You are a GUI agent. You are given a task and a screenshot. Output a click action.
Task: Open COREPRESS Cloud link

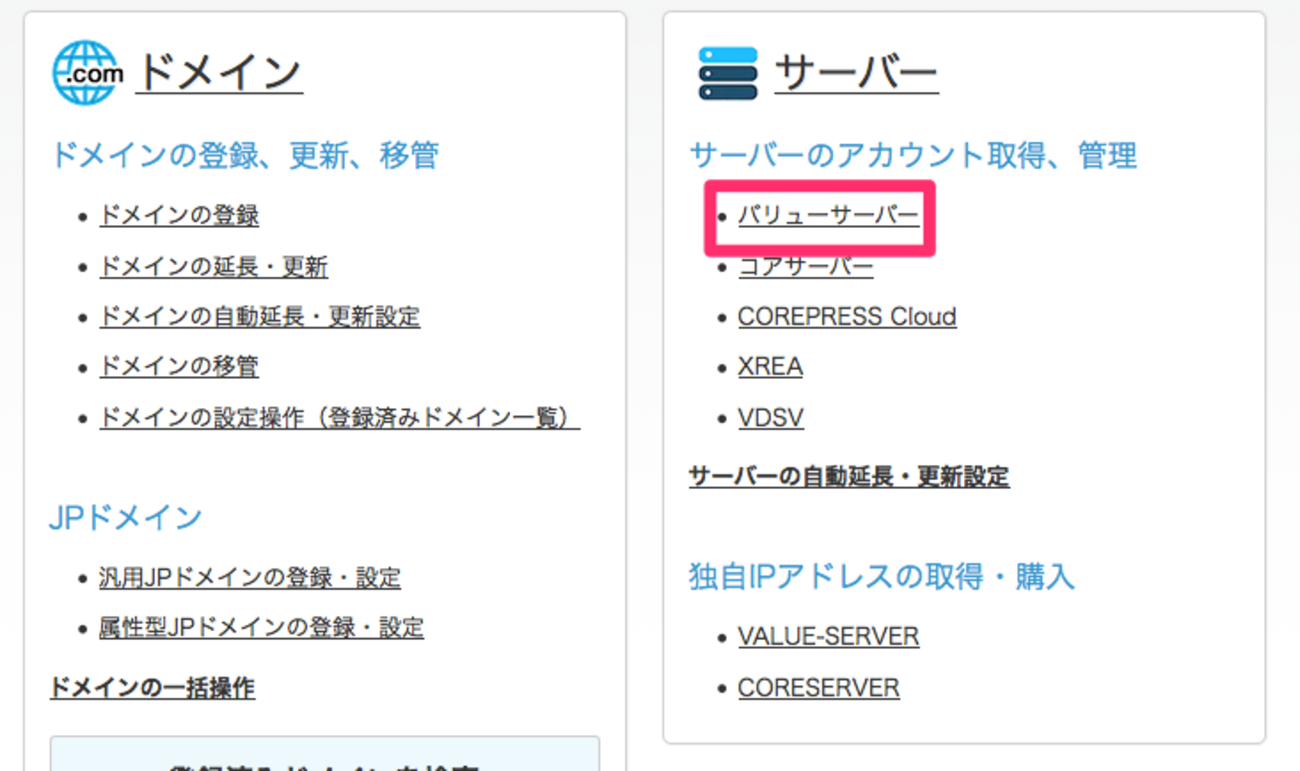pos(847,316)
